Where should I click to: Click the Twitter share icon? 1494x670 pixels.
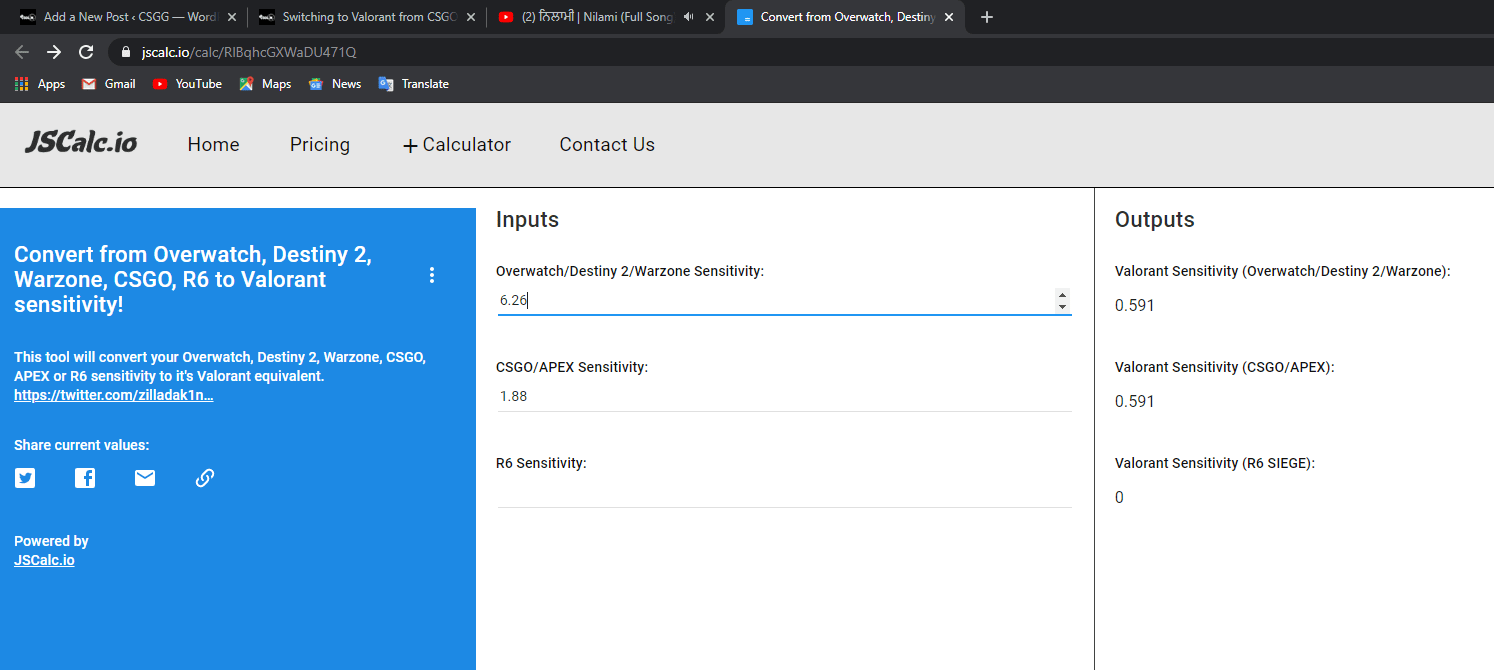tap(25, 478)
